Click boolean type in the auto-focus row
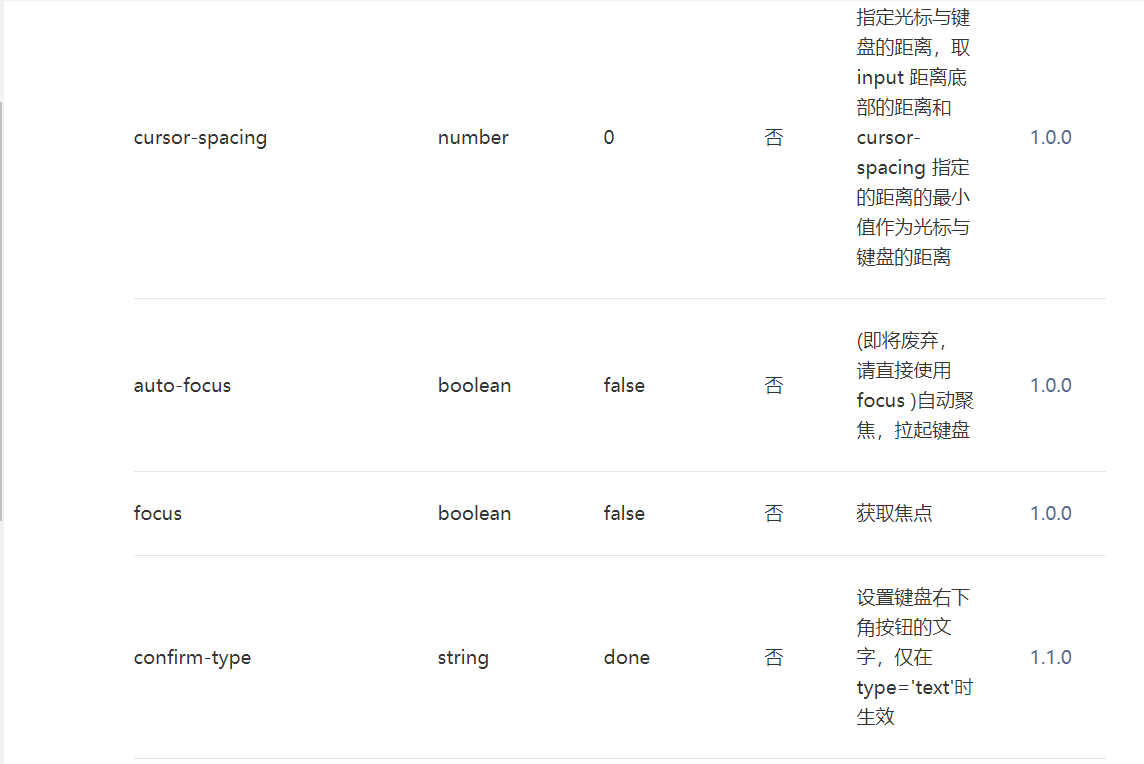The width and height of the screenshot is (1144, 764). tap(474, 385)
